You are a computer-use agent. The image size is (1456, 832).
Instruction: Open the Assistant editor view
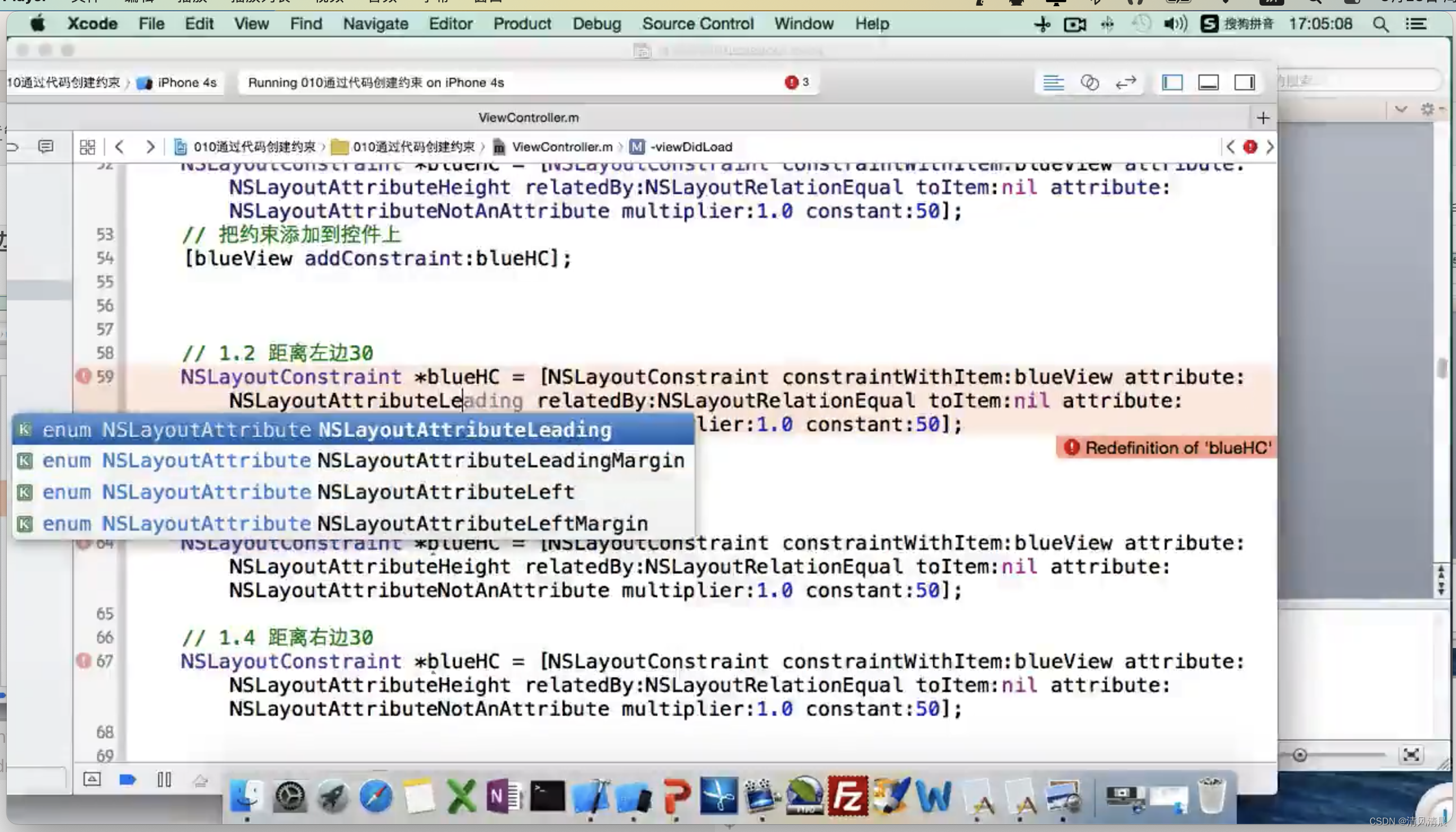pos(1089,83)
